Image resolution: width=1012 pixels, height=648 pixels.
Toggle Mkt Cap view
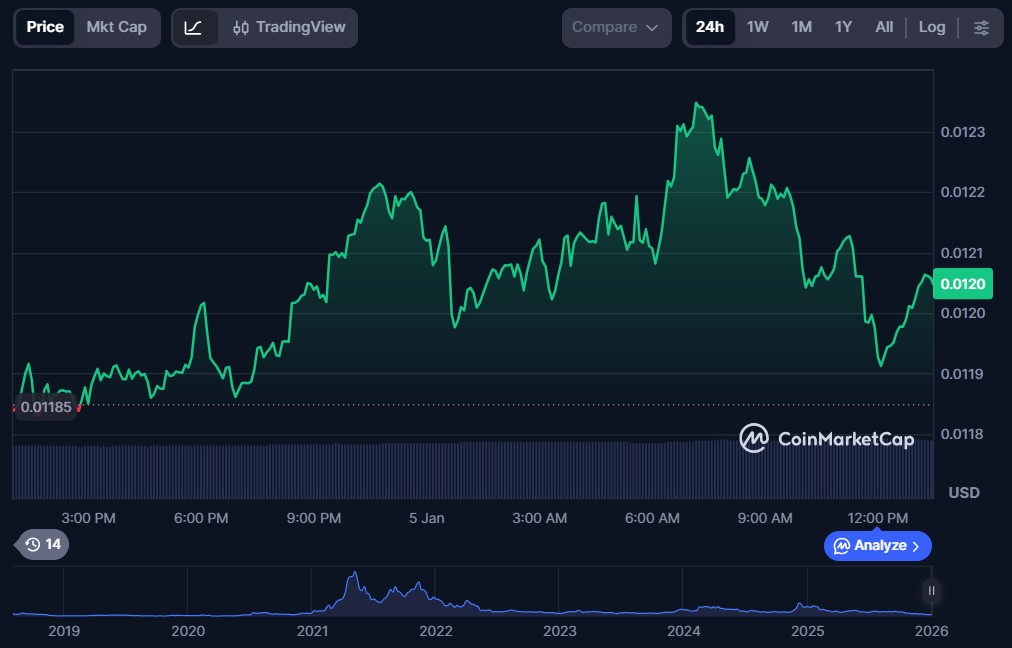point(116,28)
